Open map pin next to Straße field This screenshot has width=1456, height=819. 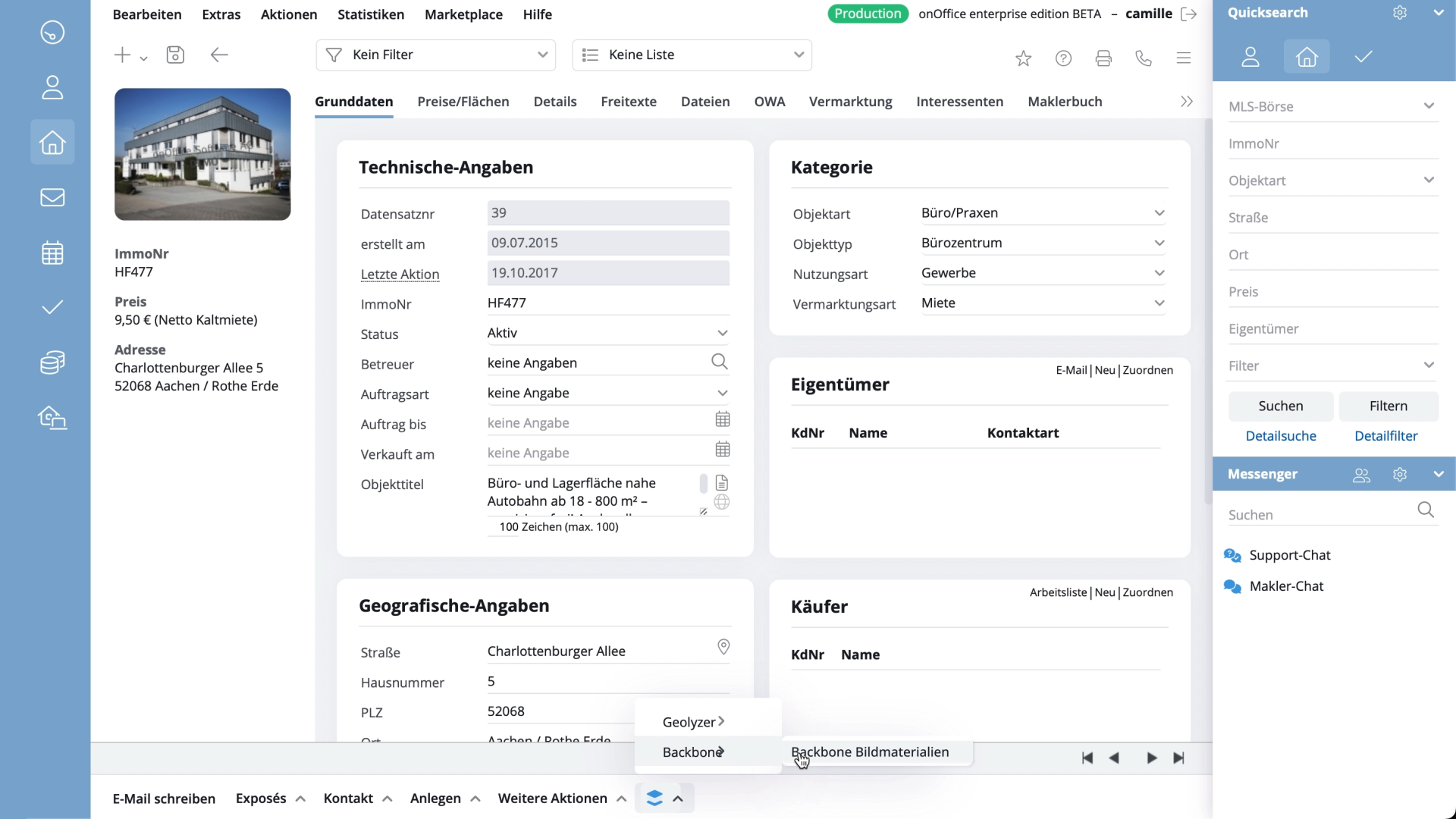pyautogui.click(x=723, y=647)
